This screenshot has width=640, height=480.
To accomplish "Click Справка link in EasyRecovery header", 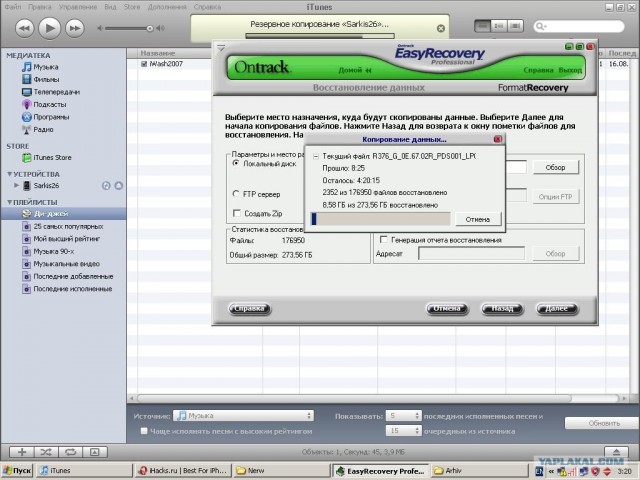I will coord(538,70).
